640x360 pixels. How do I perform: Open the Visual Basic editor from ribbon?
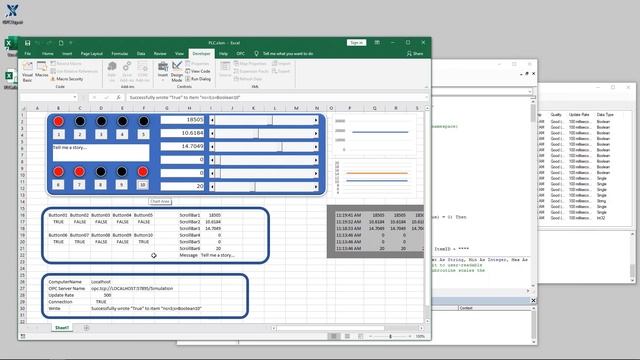[27, 71]
